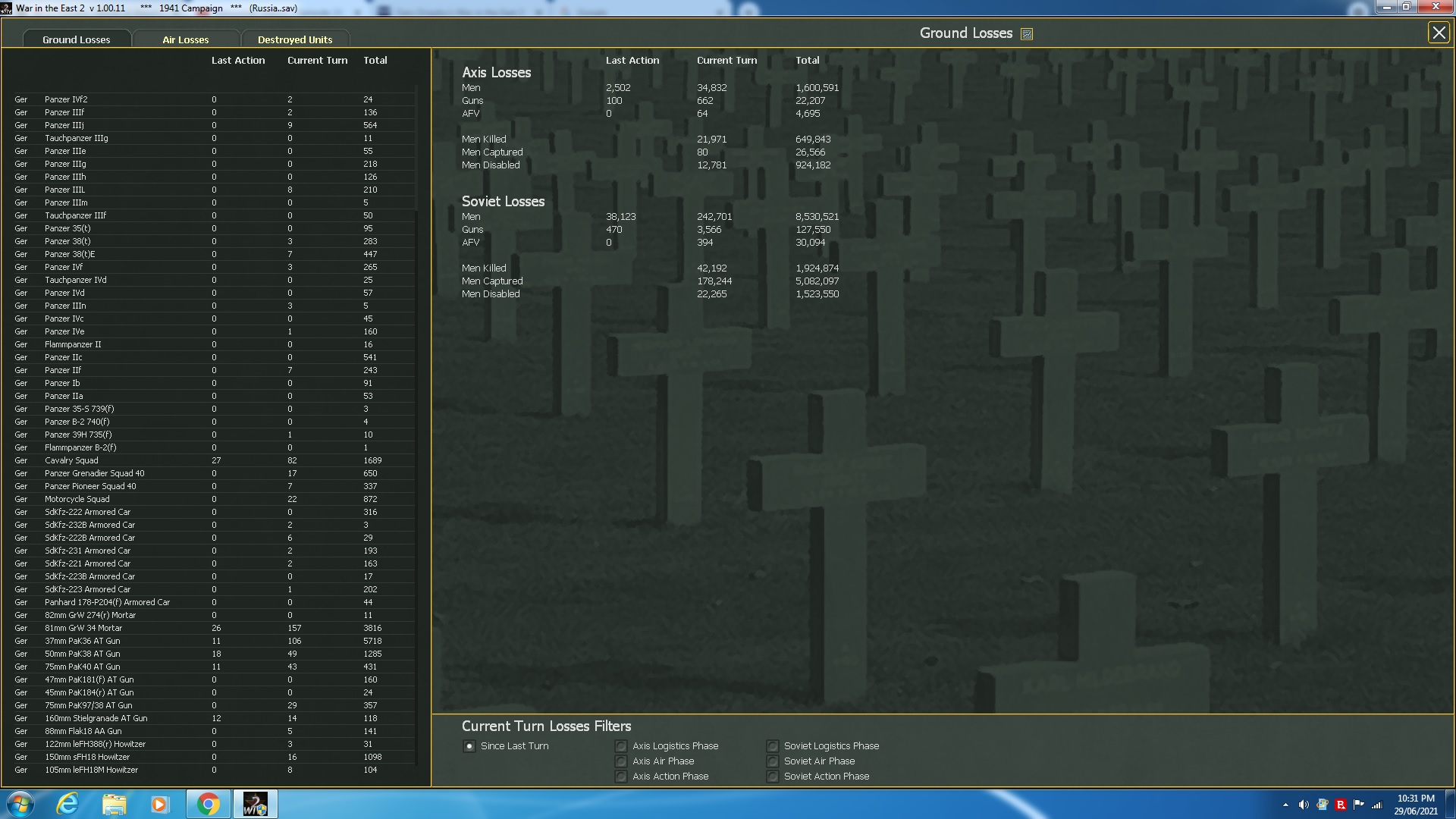This screenshot has width=1456, height=819.
Task: Launch Windows Media Player from the taskbar
Action: 161,803
